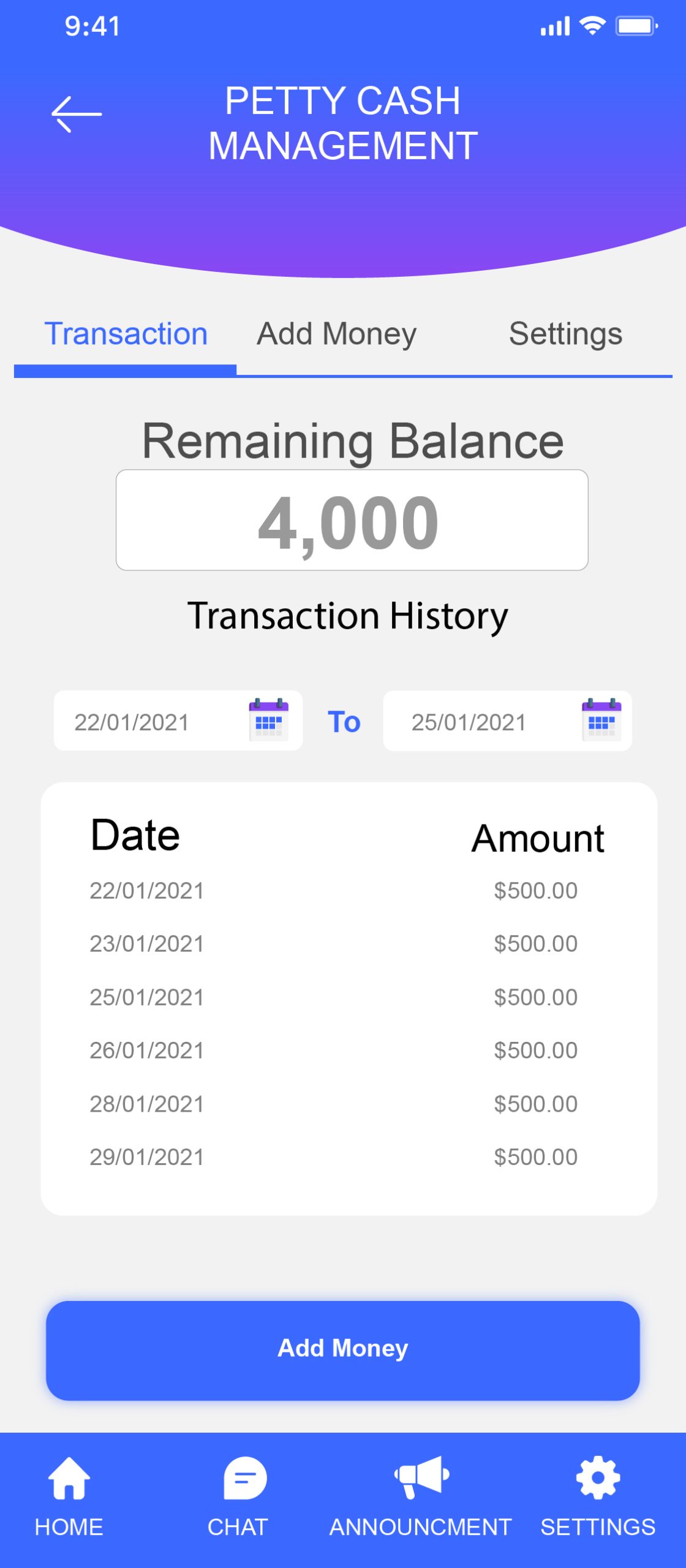Select the Remaining Balance 4,000 box
The image size is (686, 1568).
pyautogui.click(x=352, y=520)
